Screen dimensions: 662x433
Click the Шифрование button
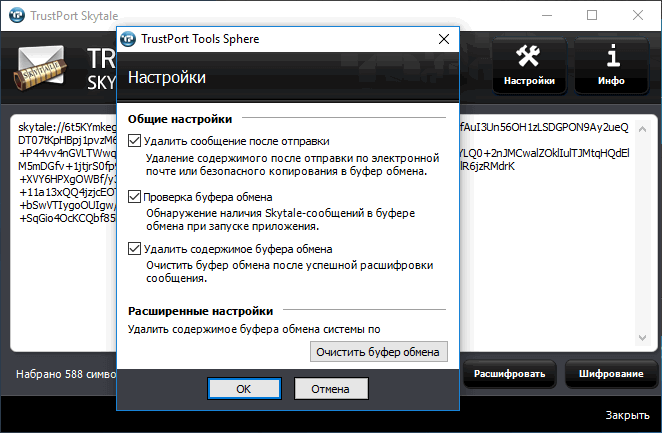point(609,375)
